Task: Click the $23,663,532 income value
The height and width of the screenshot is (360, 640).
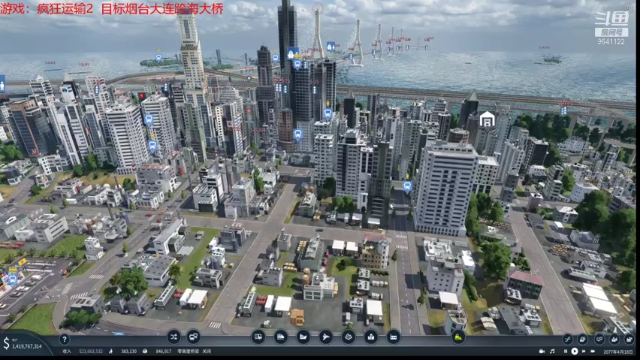Action: click(x=91, y=351)
